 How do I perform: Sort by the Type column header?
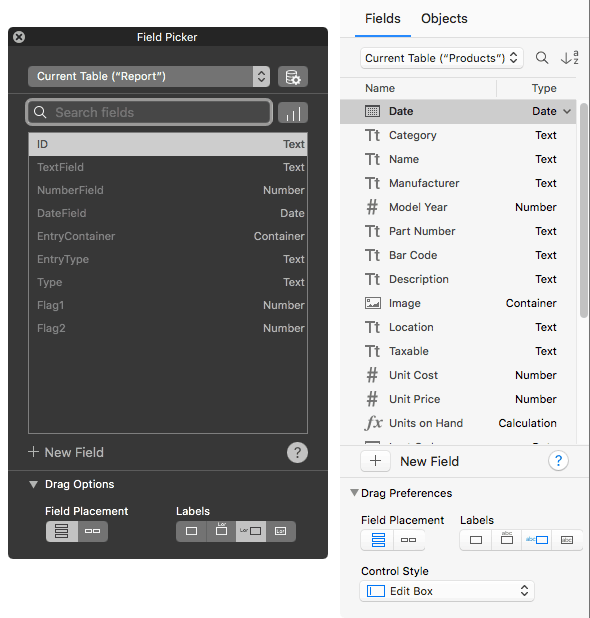pyautogui.click(x=544, y=88)
